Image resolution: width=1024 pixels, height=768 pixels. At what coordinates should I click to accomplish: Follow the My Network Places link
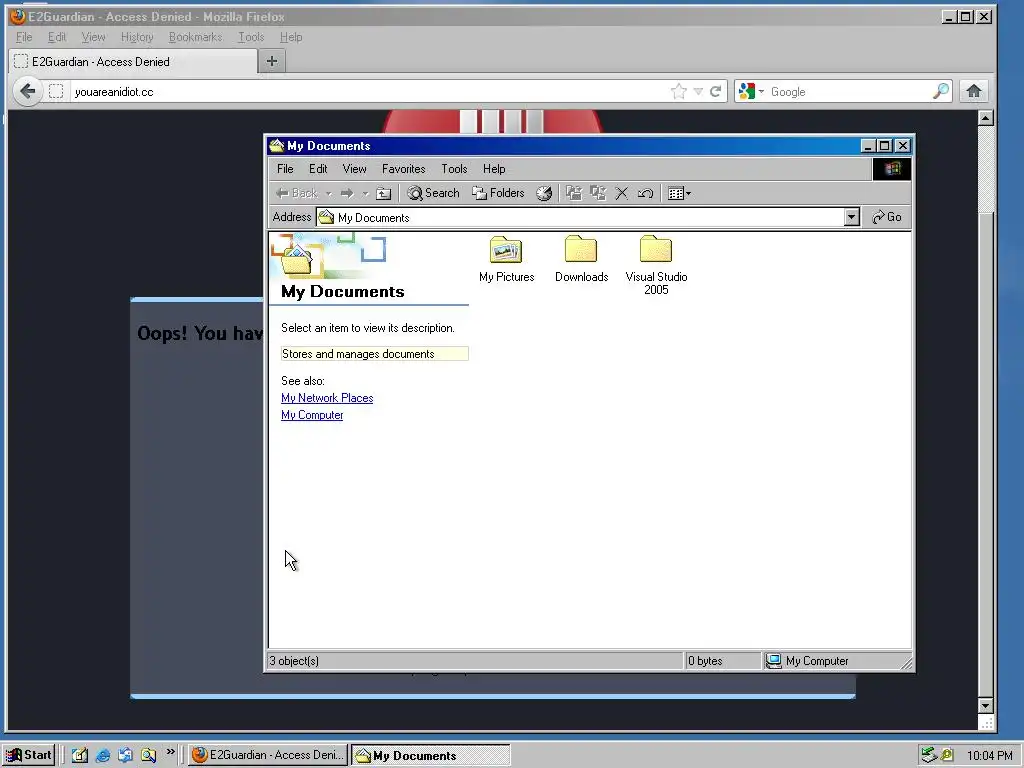(327, 398)
